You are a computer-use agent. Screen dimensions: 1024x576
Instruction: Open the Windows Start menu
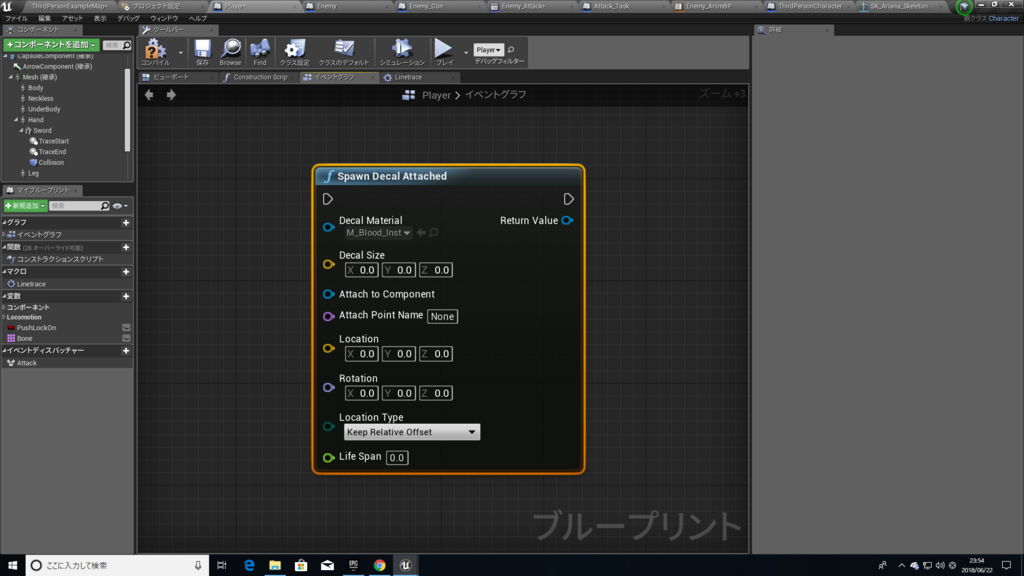12,566
